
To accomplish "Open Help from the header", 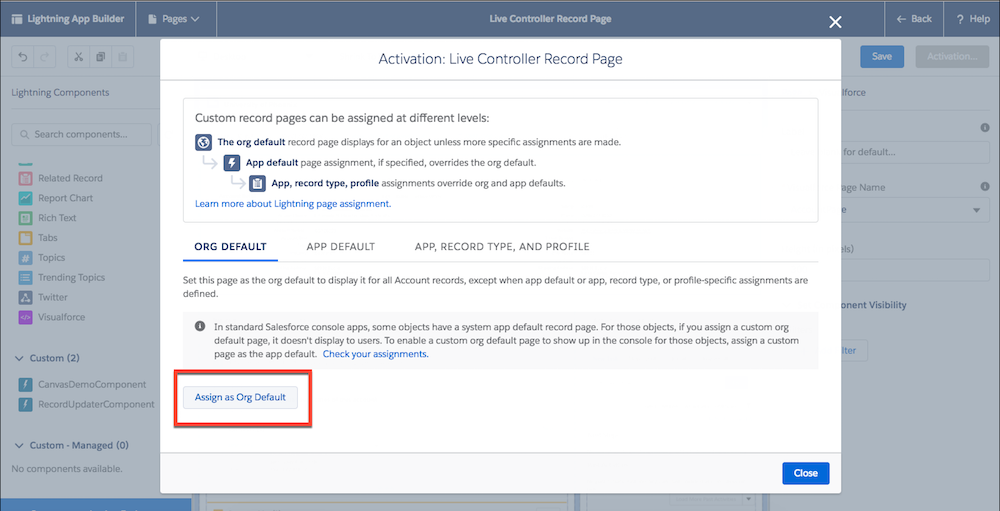I will [x=972, y=19].
